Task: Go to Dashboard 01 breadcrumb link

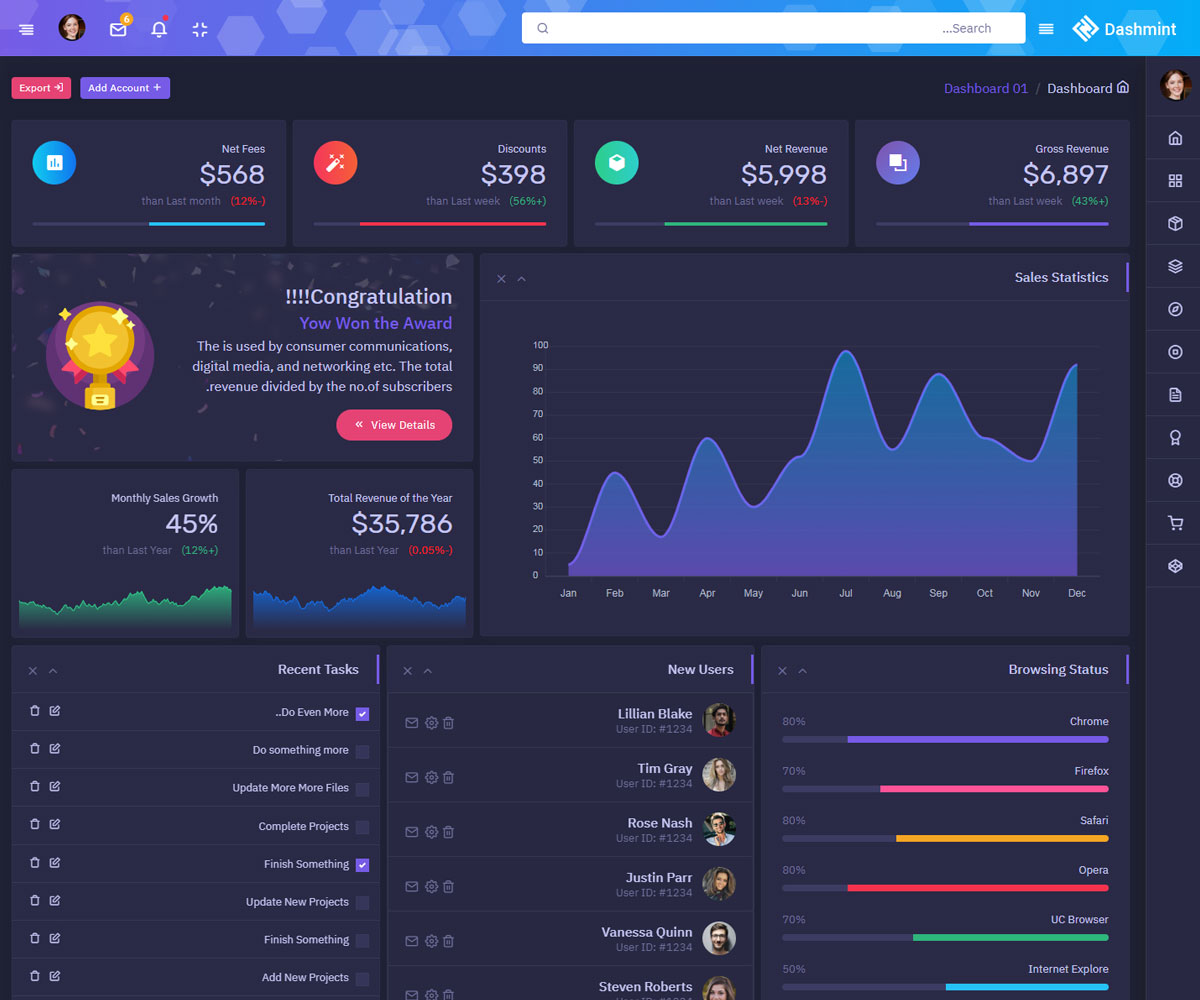Action: [985, 88]
